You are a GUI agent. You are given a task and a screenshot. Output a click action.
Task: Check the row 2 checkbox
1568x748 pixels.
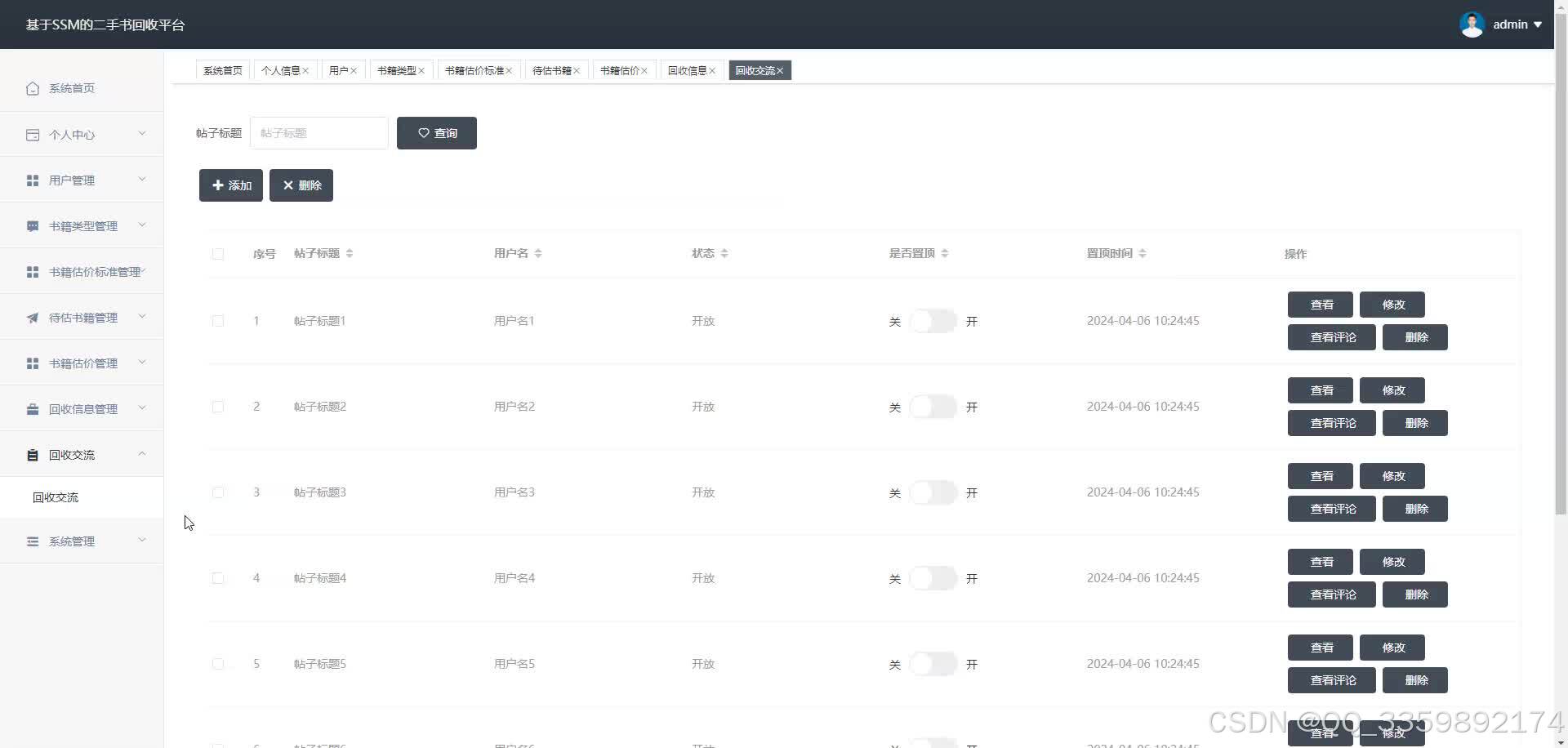pyautogui.click(x=218, y=407)
